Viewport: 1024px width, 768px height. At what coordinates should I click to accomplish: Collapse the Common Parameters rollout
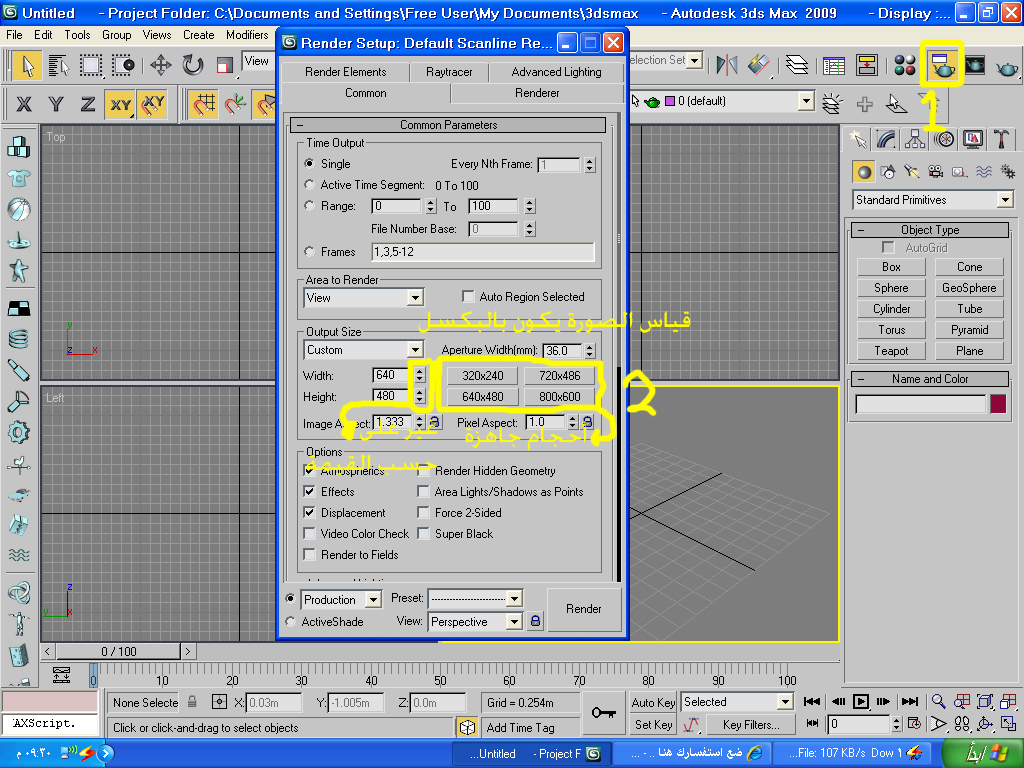pos(449,125)
